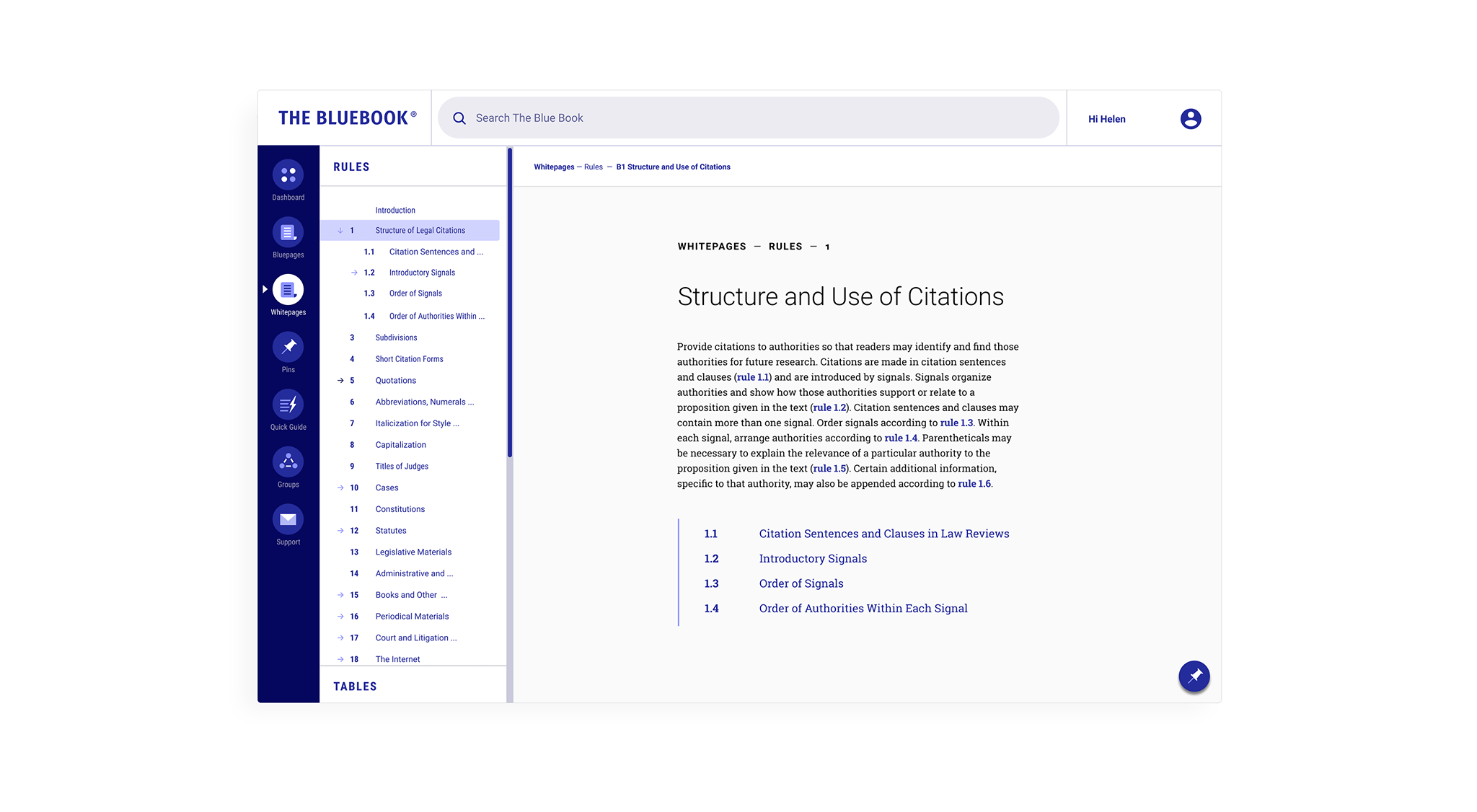Viewport: 1477px width, 812px height.
Task: Click in the Search The Blue Book field
Action: 749,118
